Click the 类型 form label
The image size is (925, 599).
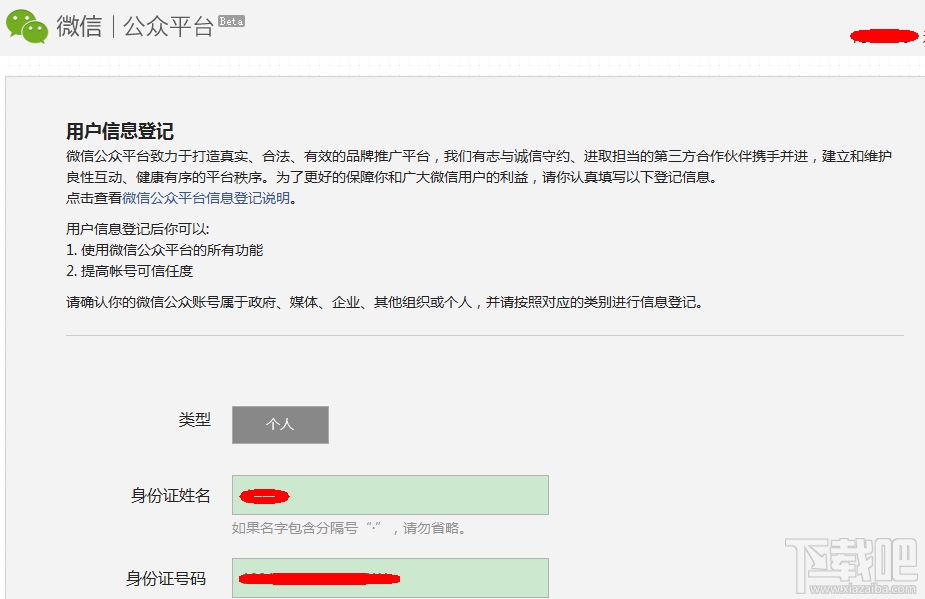click(x=196, y=421)
